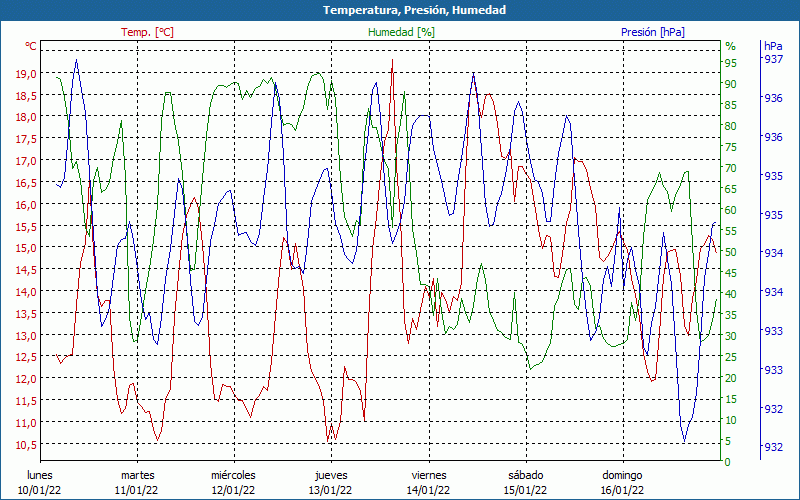Click the 12/01/22 date label
The image size is (800, 500).
(x=233, y=490)
